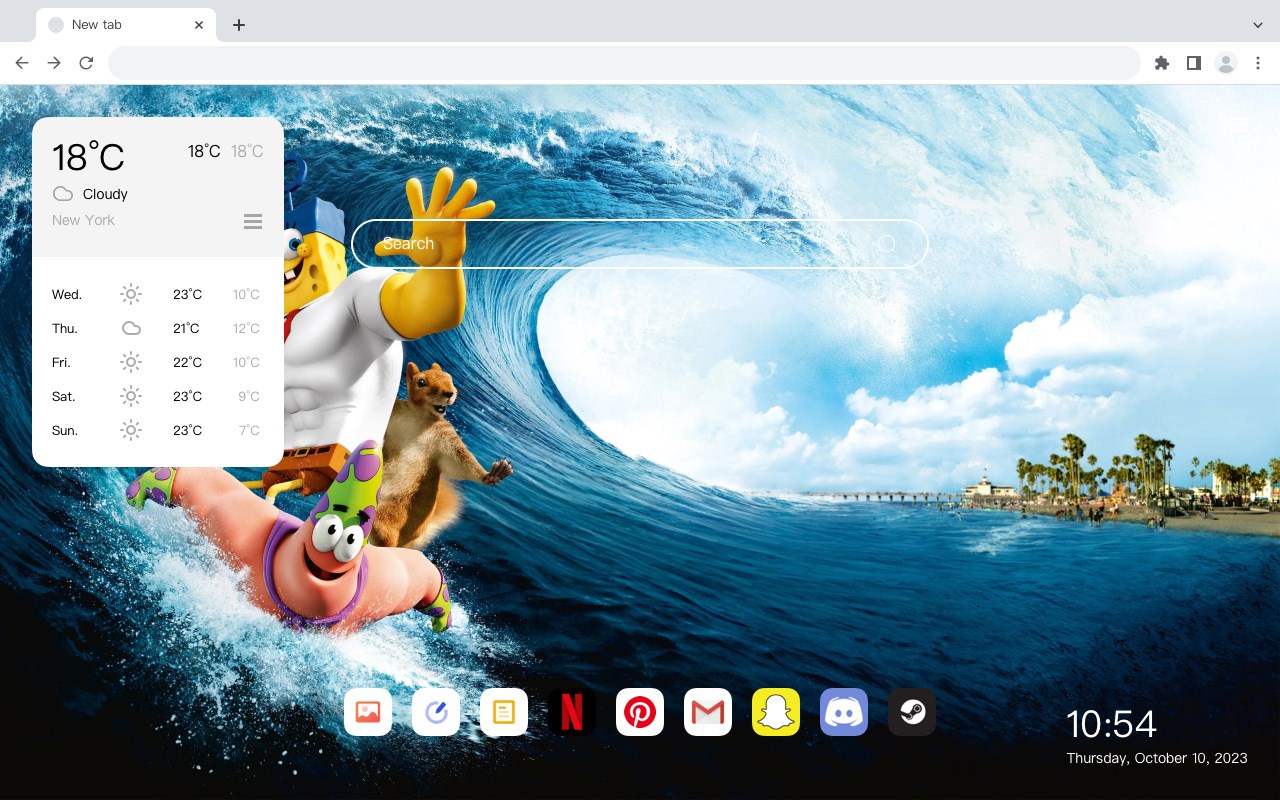This screenshot has width=1280, height=800.
Task: Click the Thu. cloudy forecast icon
Action: (x=131, y=328)
